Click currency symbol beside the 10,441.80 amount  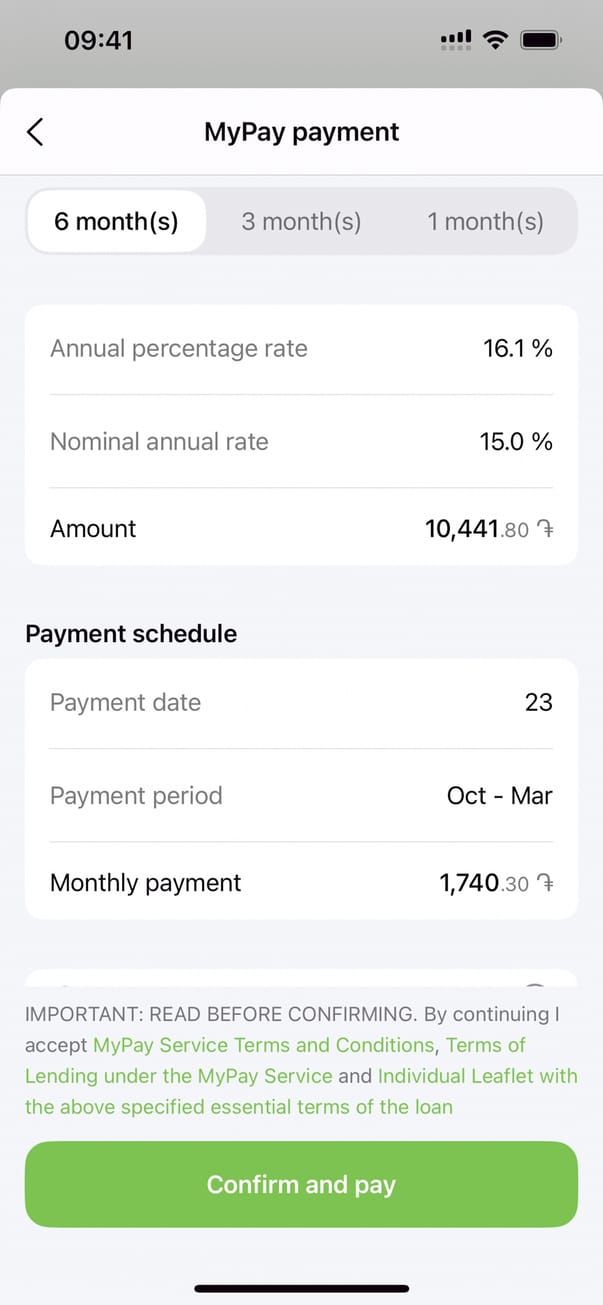pyautogui.click(x=545, y=529)
